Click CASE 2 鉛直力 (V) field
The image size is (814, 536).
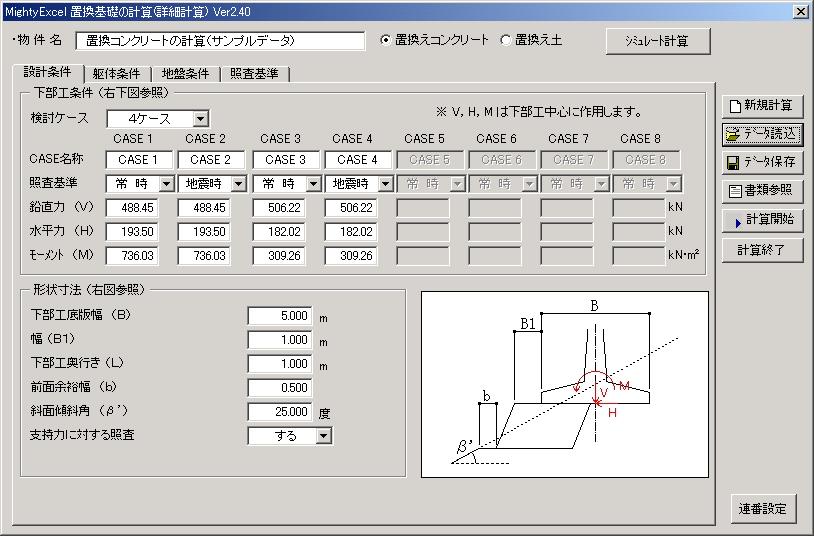[204, 208]
